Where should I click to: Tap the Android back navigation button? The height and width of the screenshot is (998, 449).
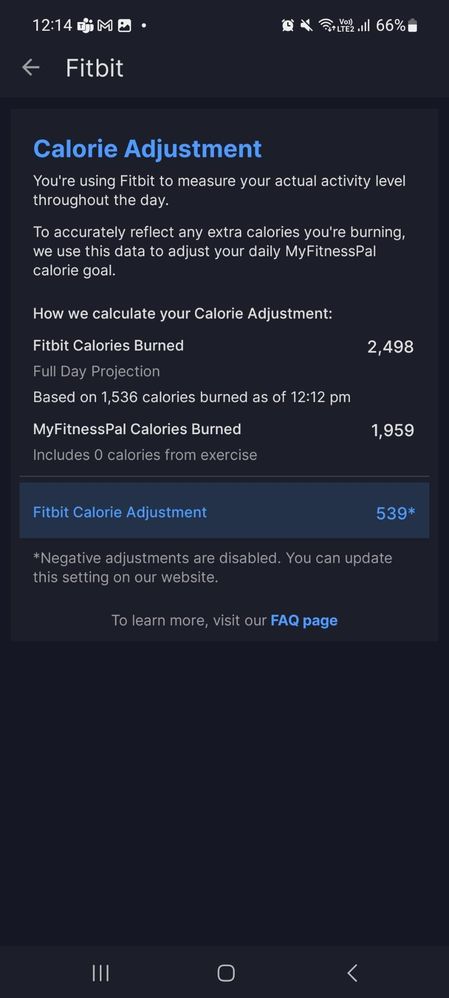[352, 973]
